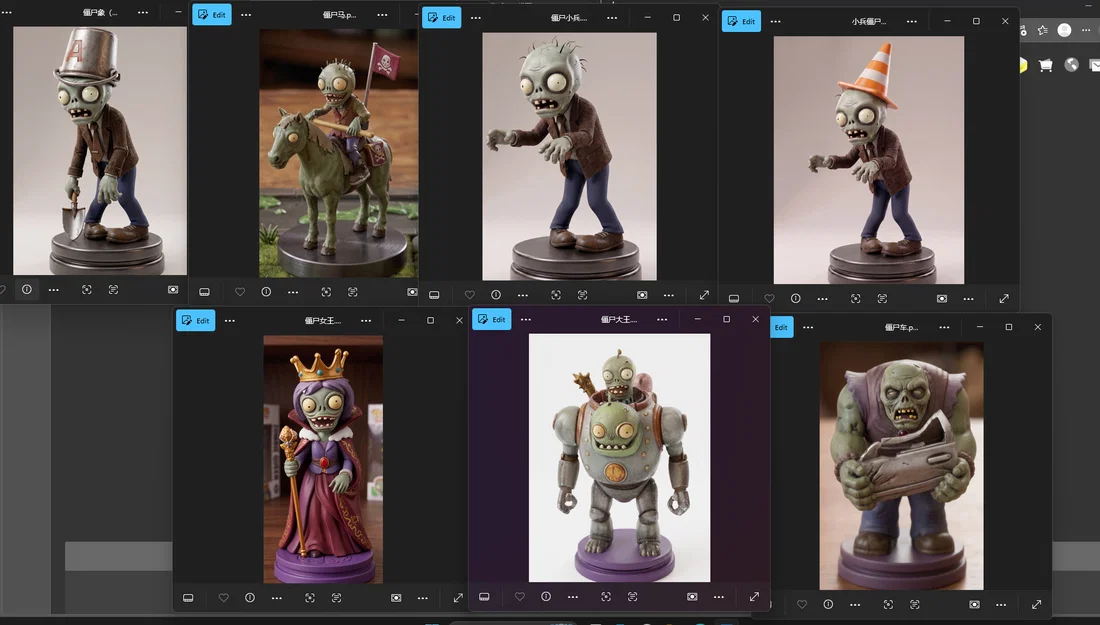Open file info in 僵尸象 window

pyautogui.click(x=27, y=290)
